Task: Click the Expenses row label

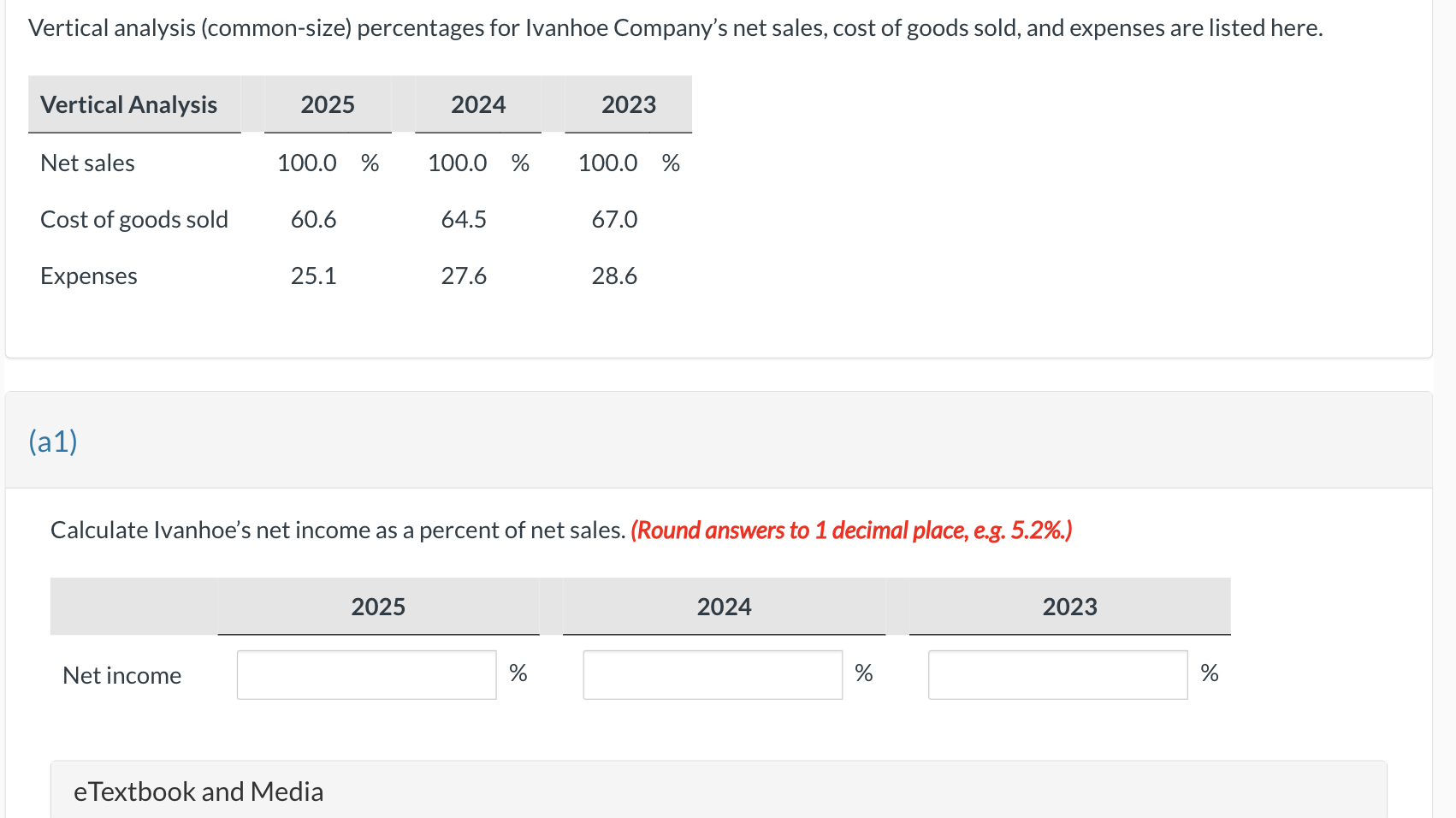Action: (x=88, y=276)
